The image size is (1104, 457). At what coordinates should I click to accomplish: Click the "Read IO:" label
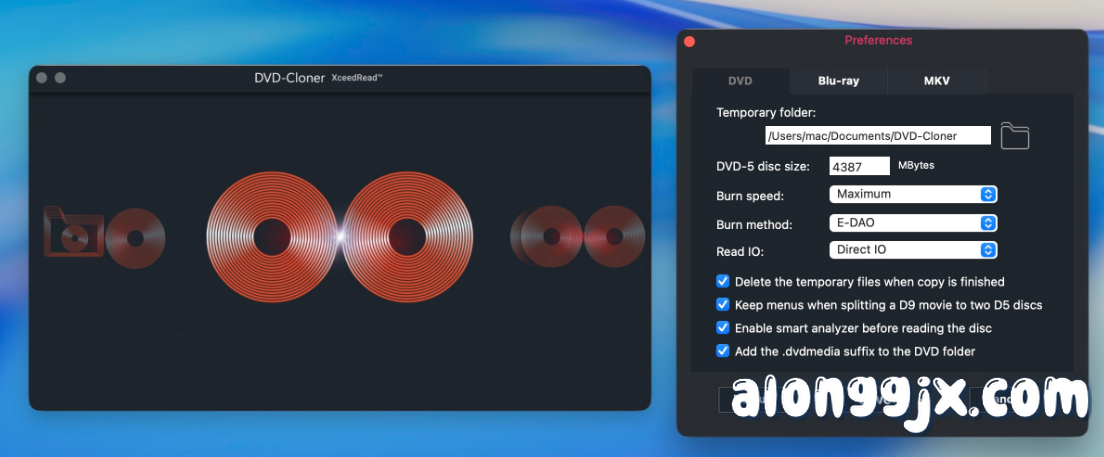pos(740,251)
